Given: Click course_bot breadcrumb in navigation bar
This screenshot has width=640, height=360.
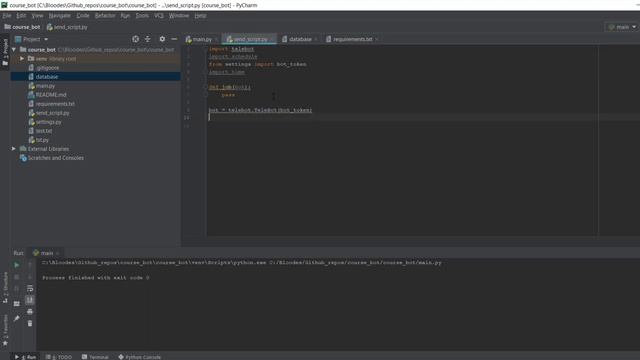Looking at the screenshot, I should [22, 27].
